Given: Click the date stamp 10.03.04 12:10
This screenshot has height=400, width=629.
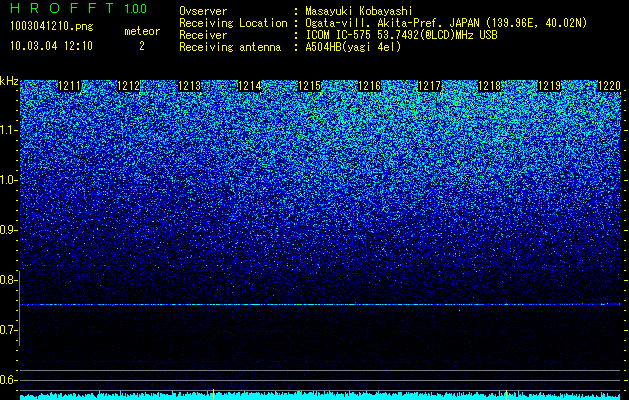Looking at the screenshot, I should pos(52,46).
